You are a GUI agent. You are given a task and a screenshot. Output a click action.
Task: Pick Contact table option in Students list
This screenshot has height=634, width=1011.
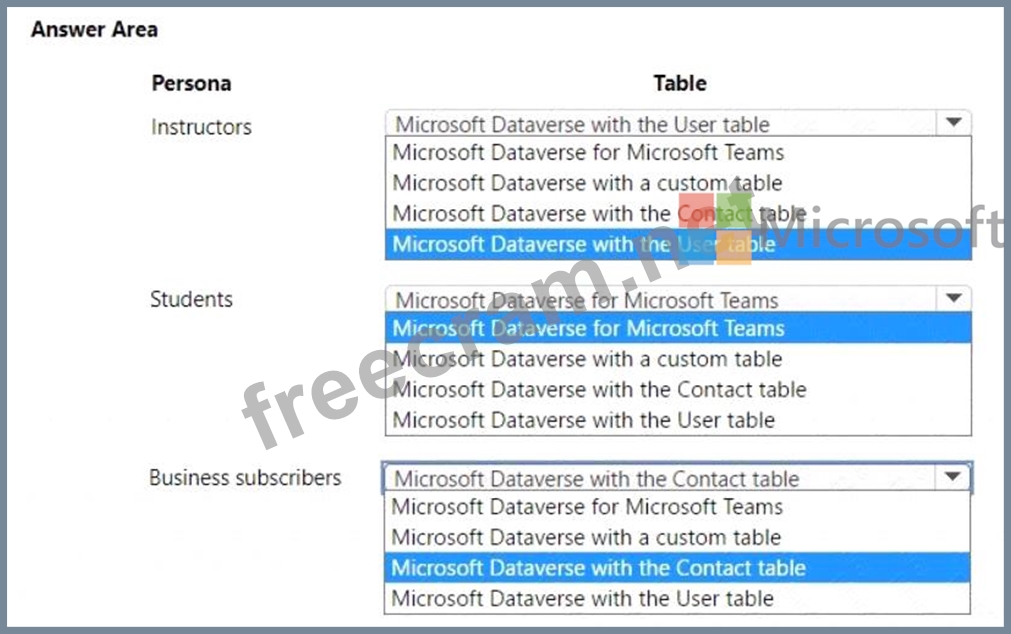[x=598, y=390]
